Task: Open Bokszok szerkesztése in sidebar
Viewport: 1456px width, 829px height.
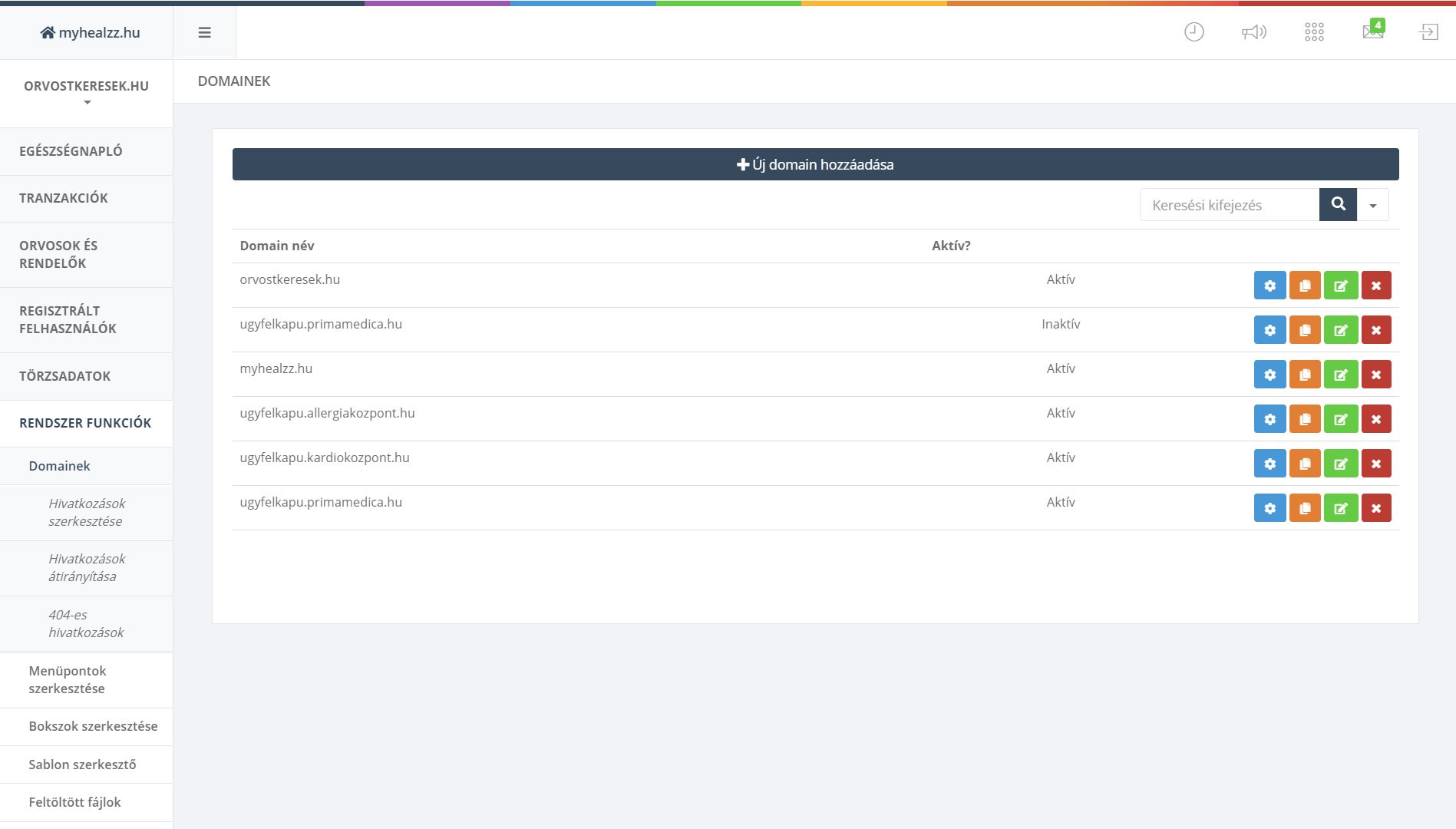Action: tap(86, 726)
